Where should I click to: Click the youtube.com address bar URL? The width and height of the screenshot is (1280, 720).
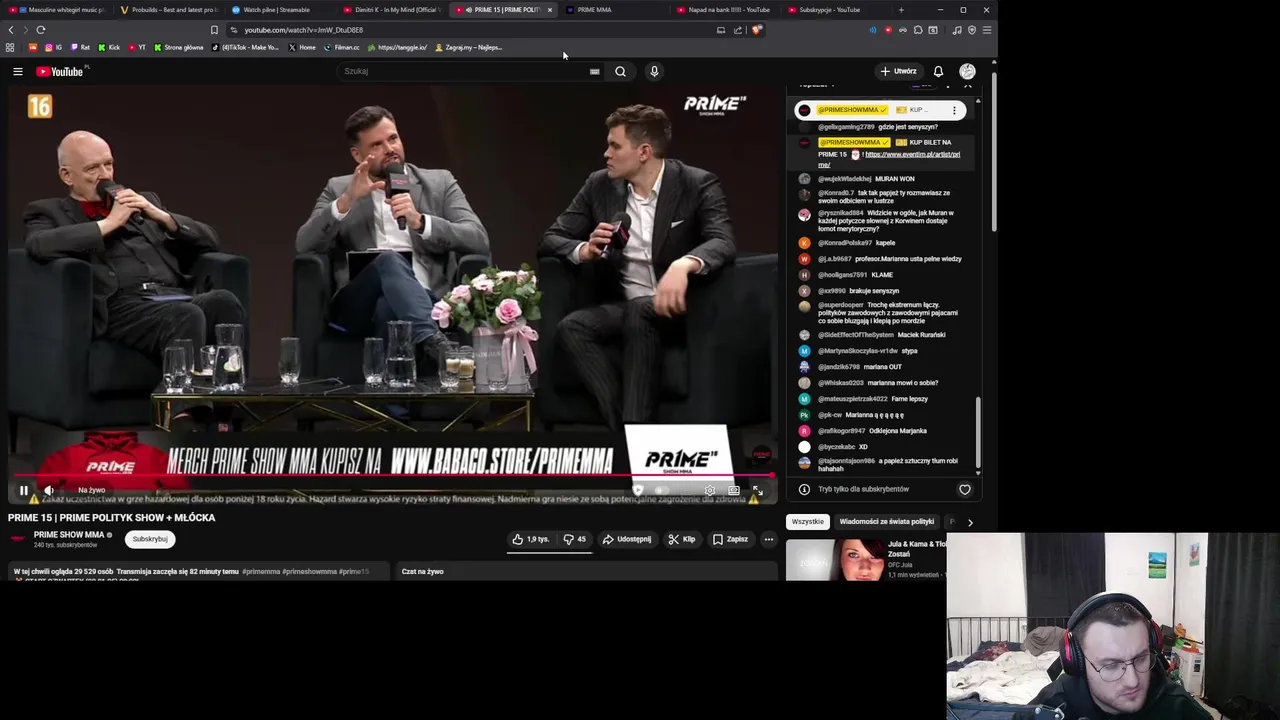coord(304,30)
